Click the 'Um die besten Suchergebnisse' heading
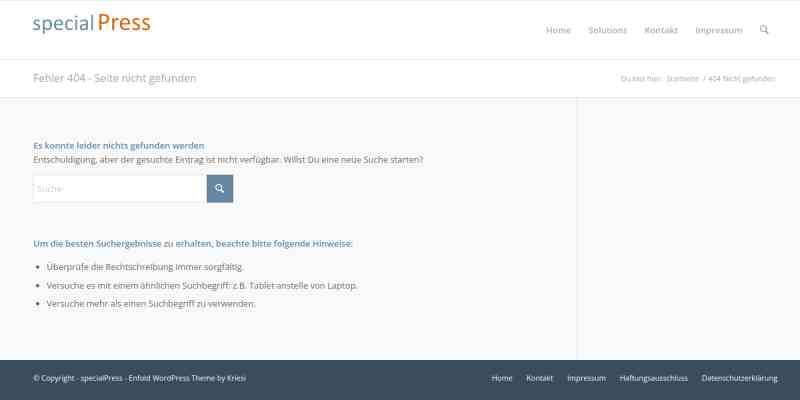Viewport: 800px width, 400px height. pos(192,243)
